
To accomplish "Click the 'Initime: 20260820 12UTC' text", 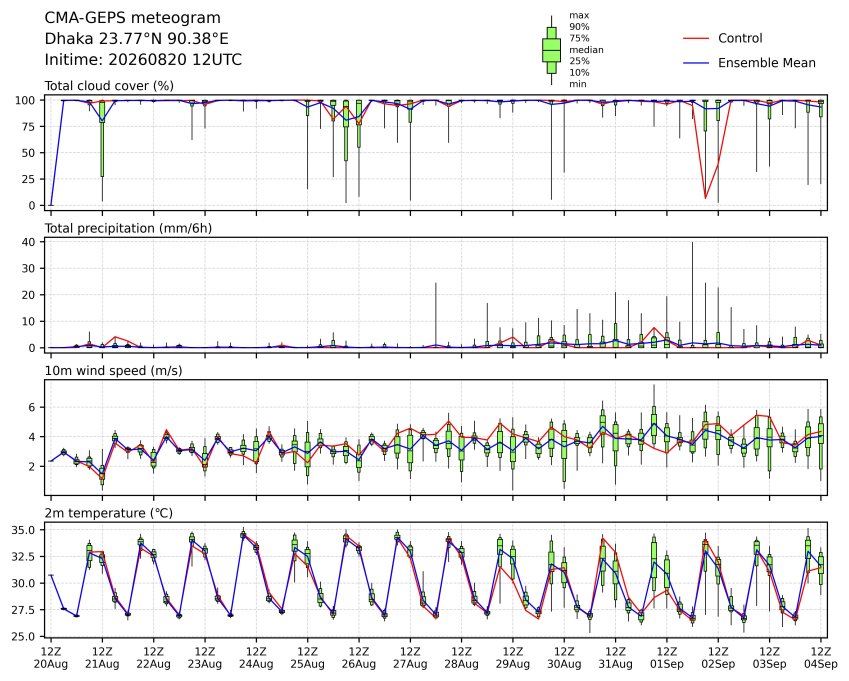I will [143, 60].
